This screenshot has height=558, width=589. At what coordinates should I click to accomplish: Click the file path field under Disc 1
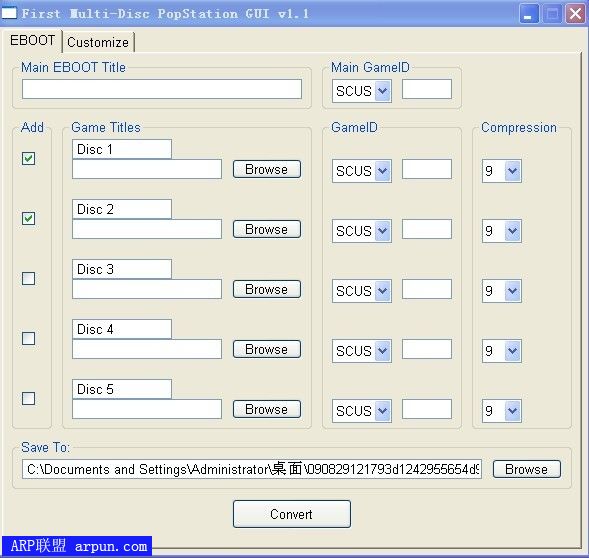pyautogui.click(x=147, y=169)
